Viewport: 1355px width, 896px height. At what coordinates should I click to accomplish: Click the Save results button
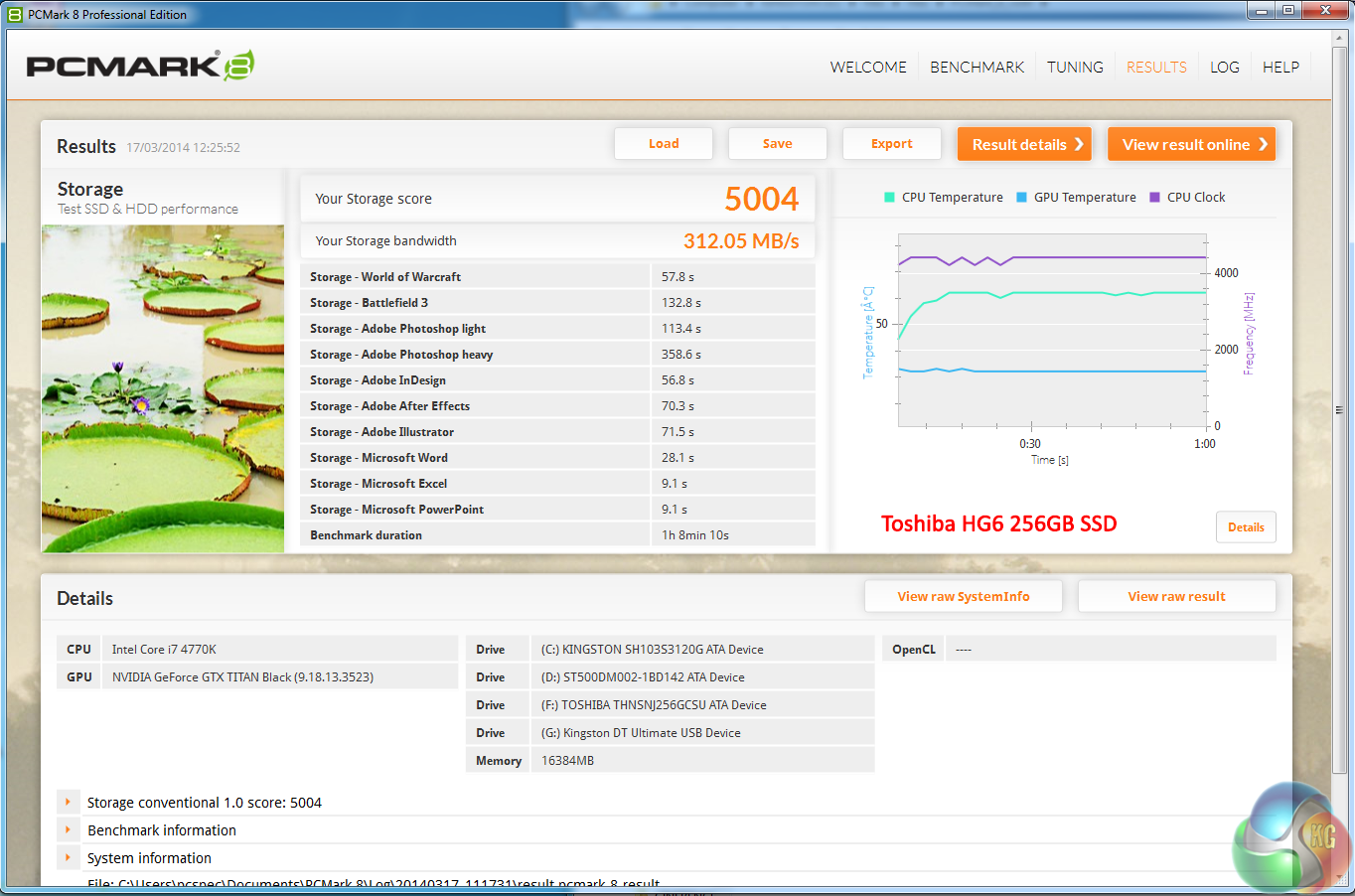click(x=778, y=144)
